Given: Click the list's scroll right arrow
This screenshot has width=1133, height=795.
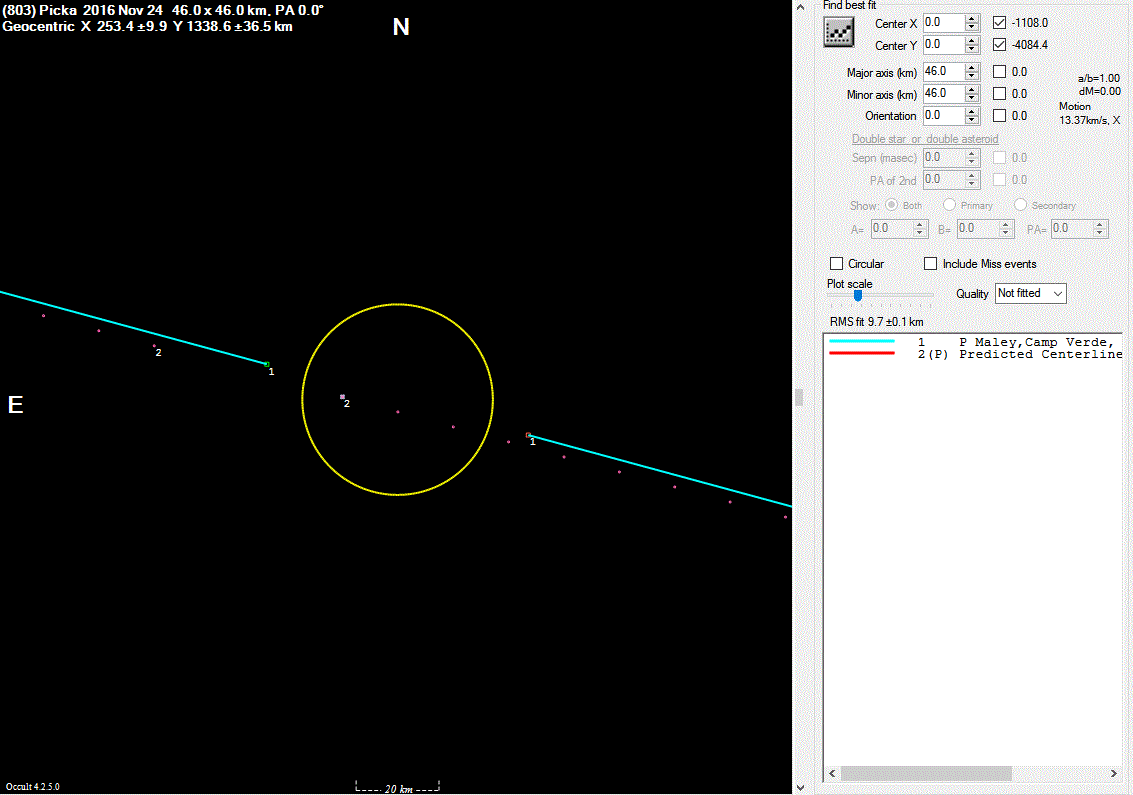Looking at the screenshot, I should (1113, 773).
